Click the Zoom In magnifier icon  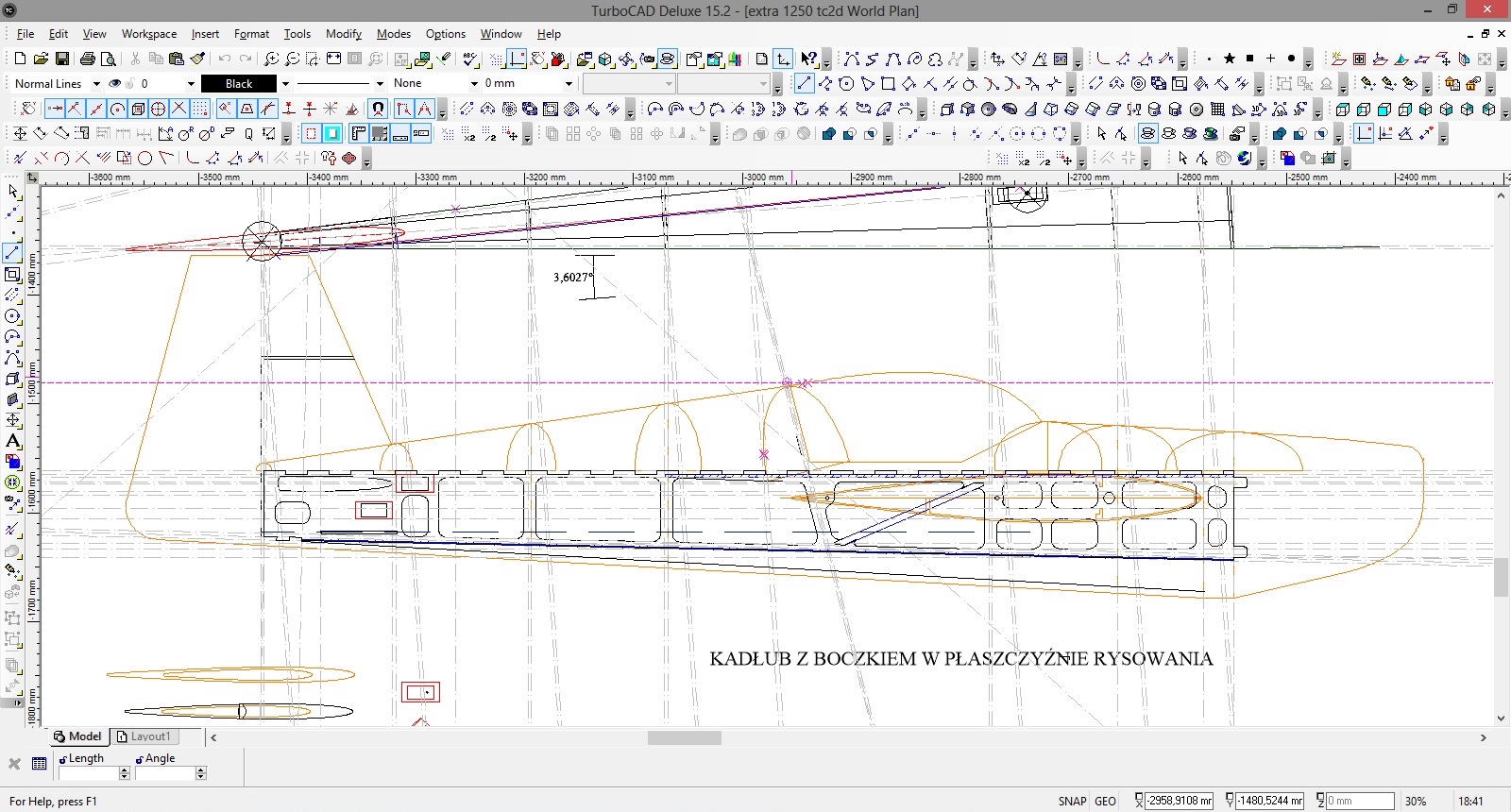[x=272, y=59]
